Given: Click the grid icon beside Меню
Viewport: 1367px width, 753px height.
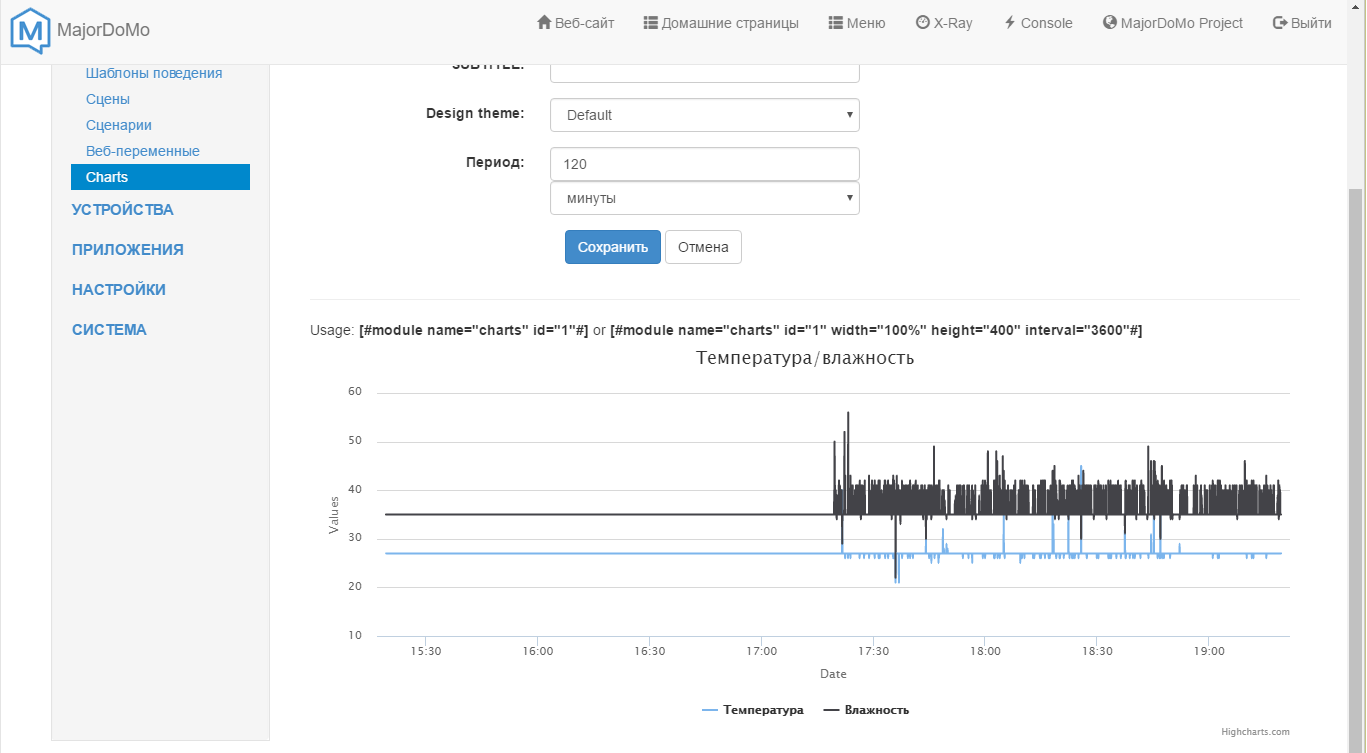Looking at the screenshot, I should click(835, 23).
